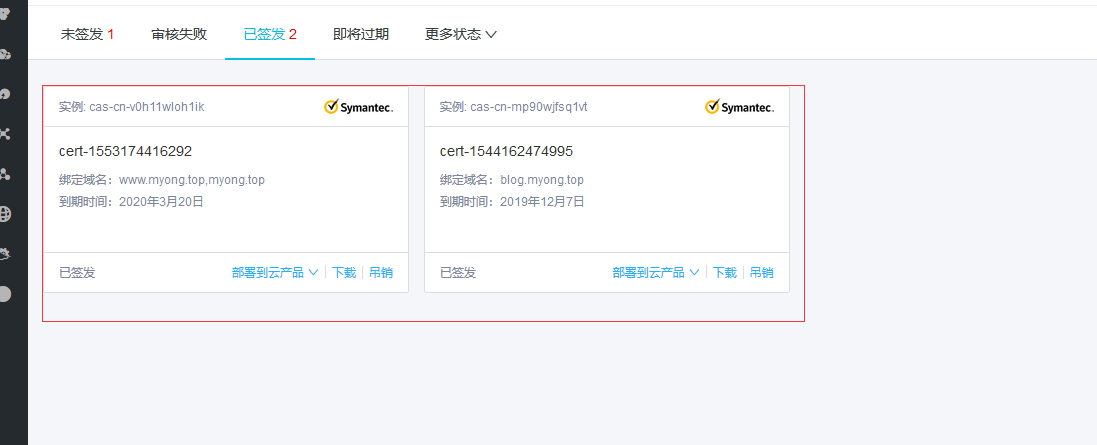Image resolution: width=1097 pixels, height=445 pixels.
Task: Click 下载 for the blog.myong.top certificate
Action: 725,273
